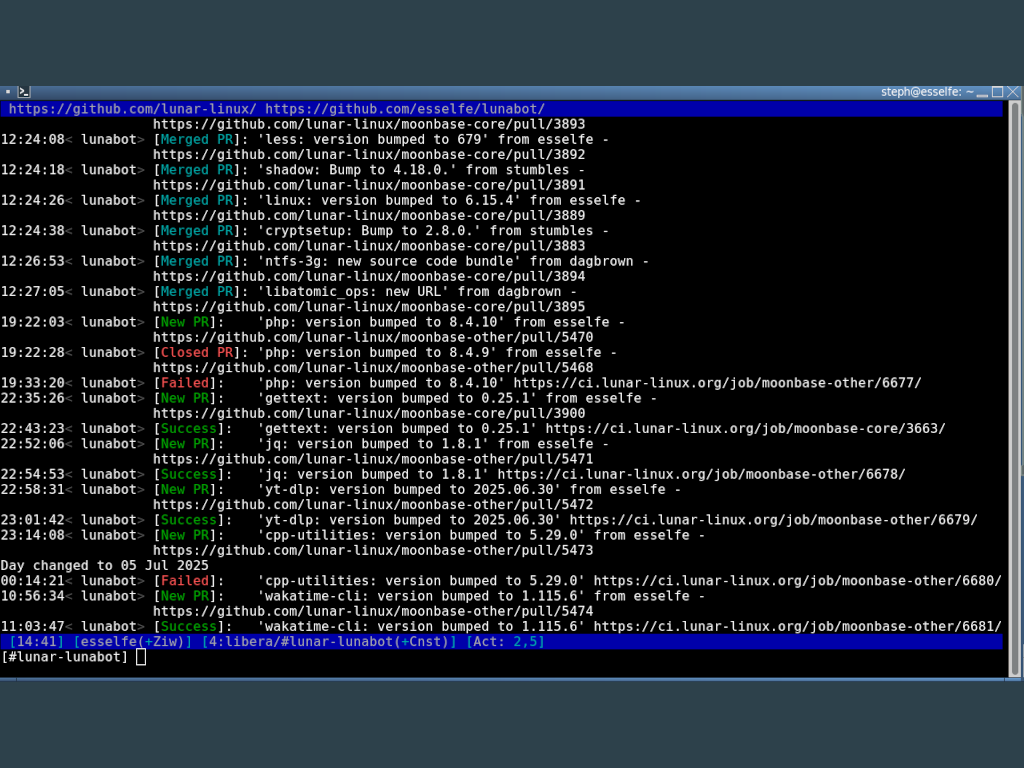
Task: Click the small window menu dot icon
Action: 8,92
